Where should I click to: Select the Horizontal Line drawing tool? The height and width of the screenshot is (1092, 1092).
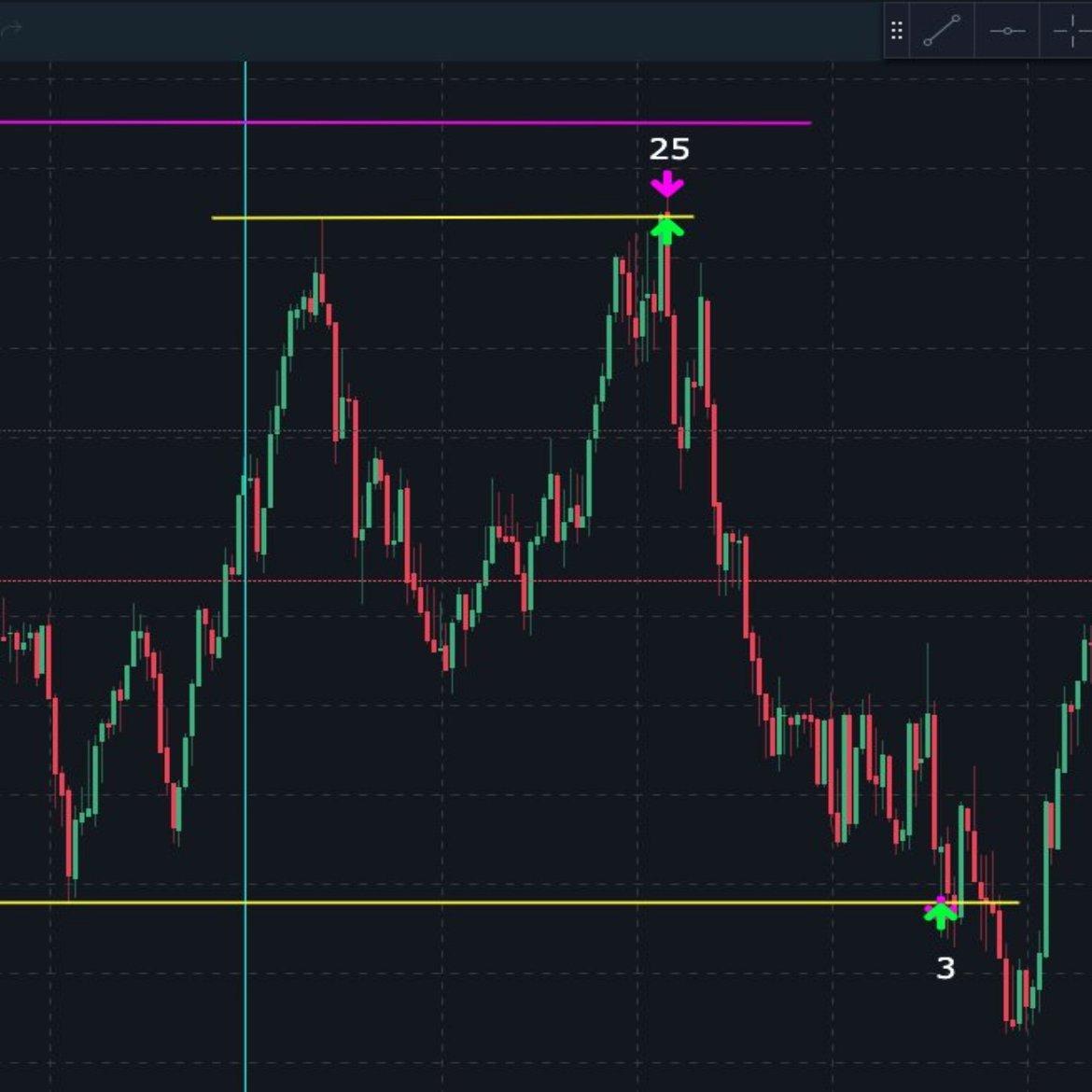click(1007, 31)
